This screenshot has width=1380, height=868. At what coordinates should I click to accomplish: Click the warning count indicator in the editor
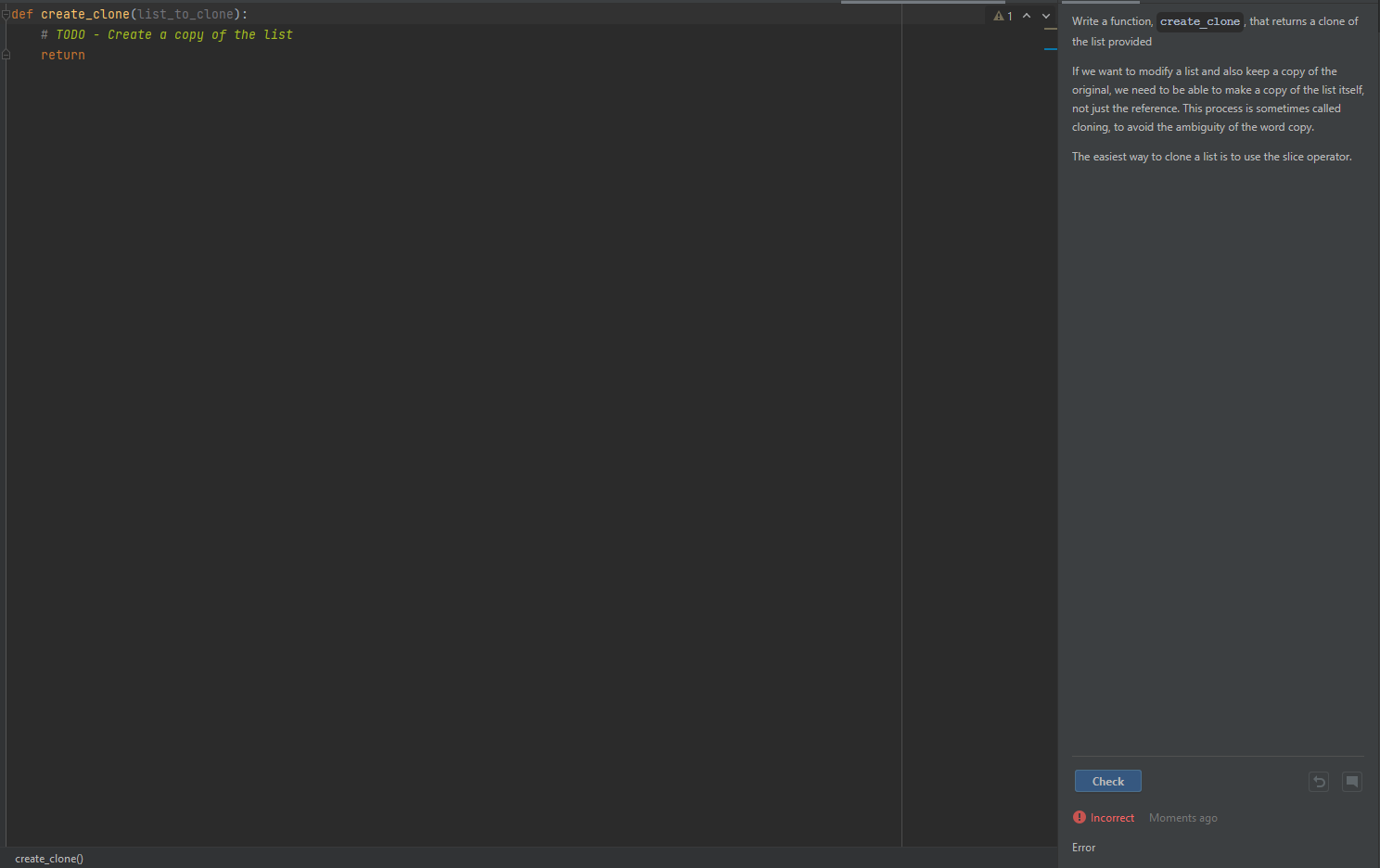point(1003,15)
